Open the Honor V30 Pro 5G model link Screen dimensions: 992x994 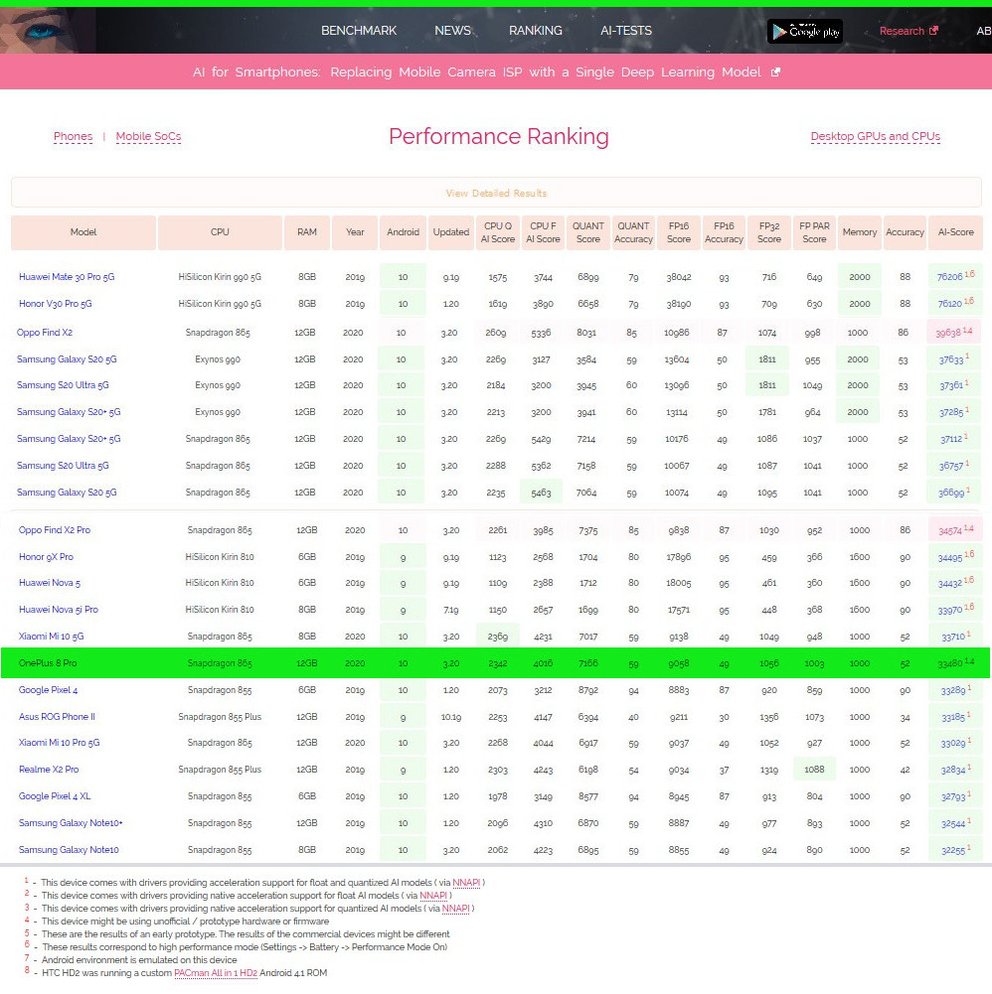(x=55, y=304)
